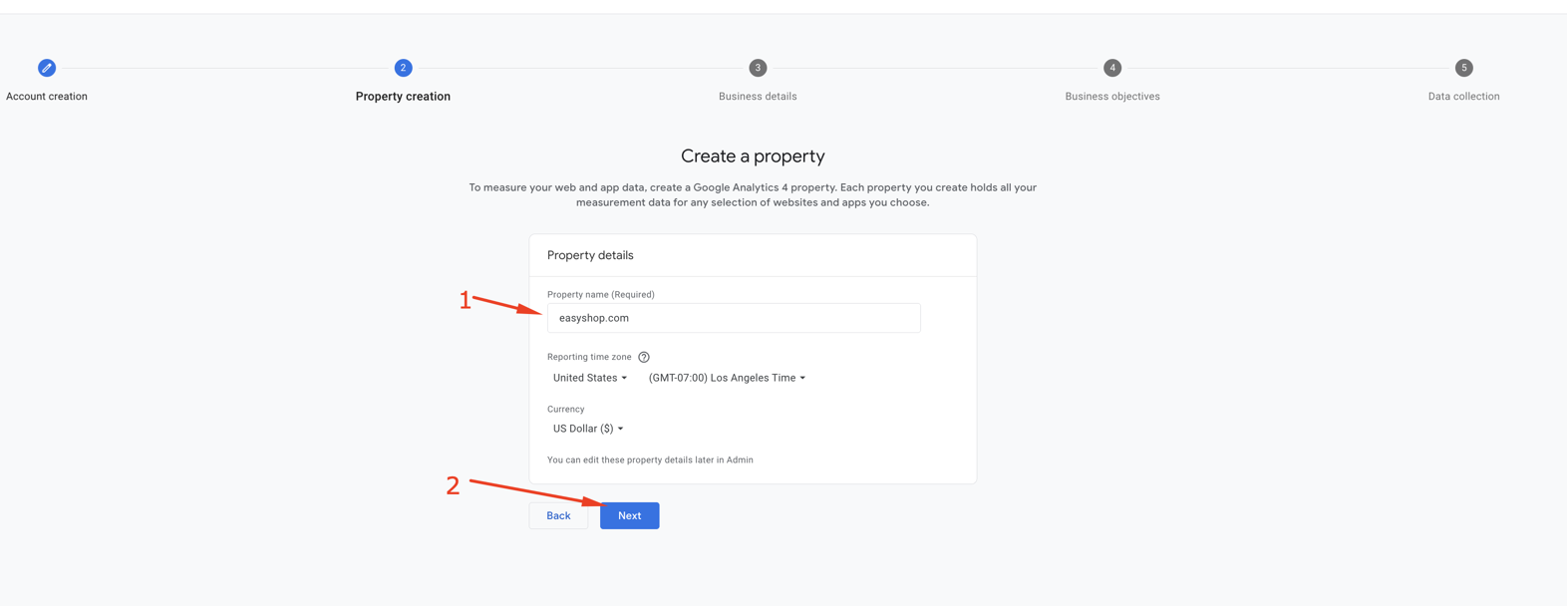Click the blue Next button

pos(630,515)
